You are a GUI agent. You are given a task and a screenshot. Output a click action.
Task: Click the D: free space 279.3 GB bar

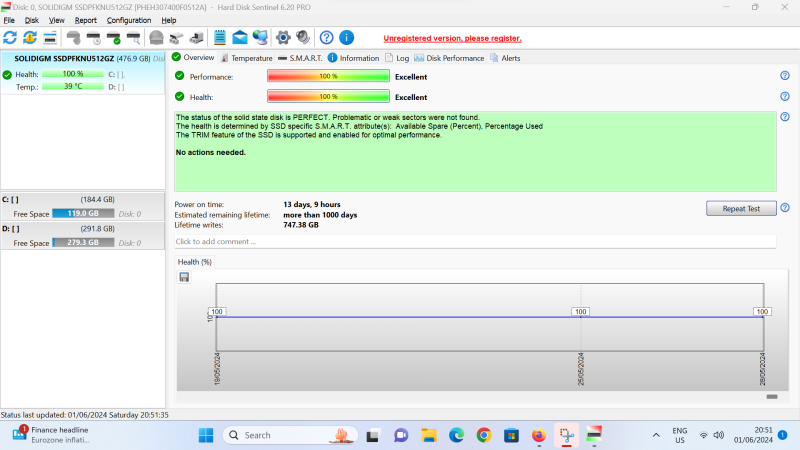click(x=83, y=242)
